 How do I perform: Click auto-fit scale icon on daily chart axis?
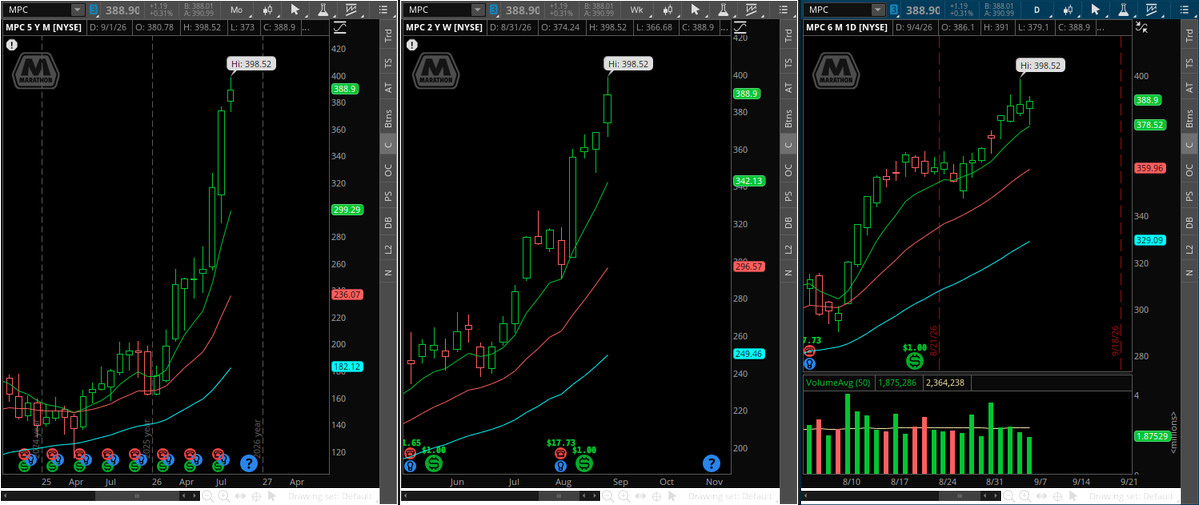tap(1142, 27)
